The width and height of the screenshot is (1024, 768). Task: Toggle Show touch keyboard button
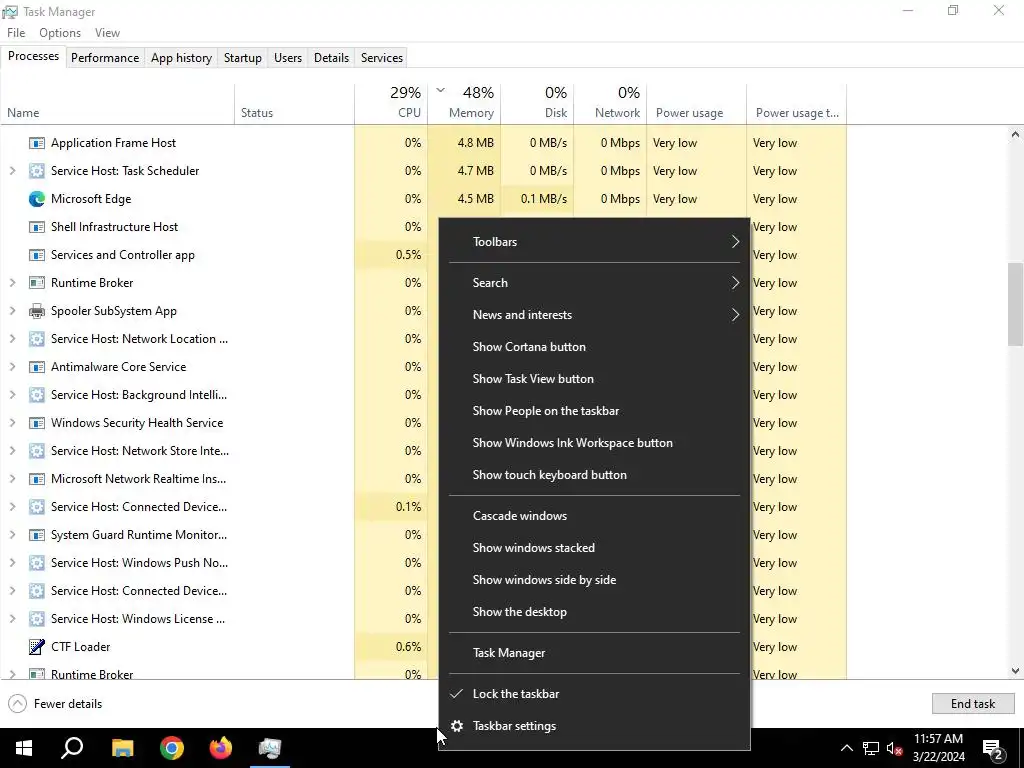(594, 475)
